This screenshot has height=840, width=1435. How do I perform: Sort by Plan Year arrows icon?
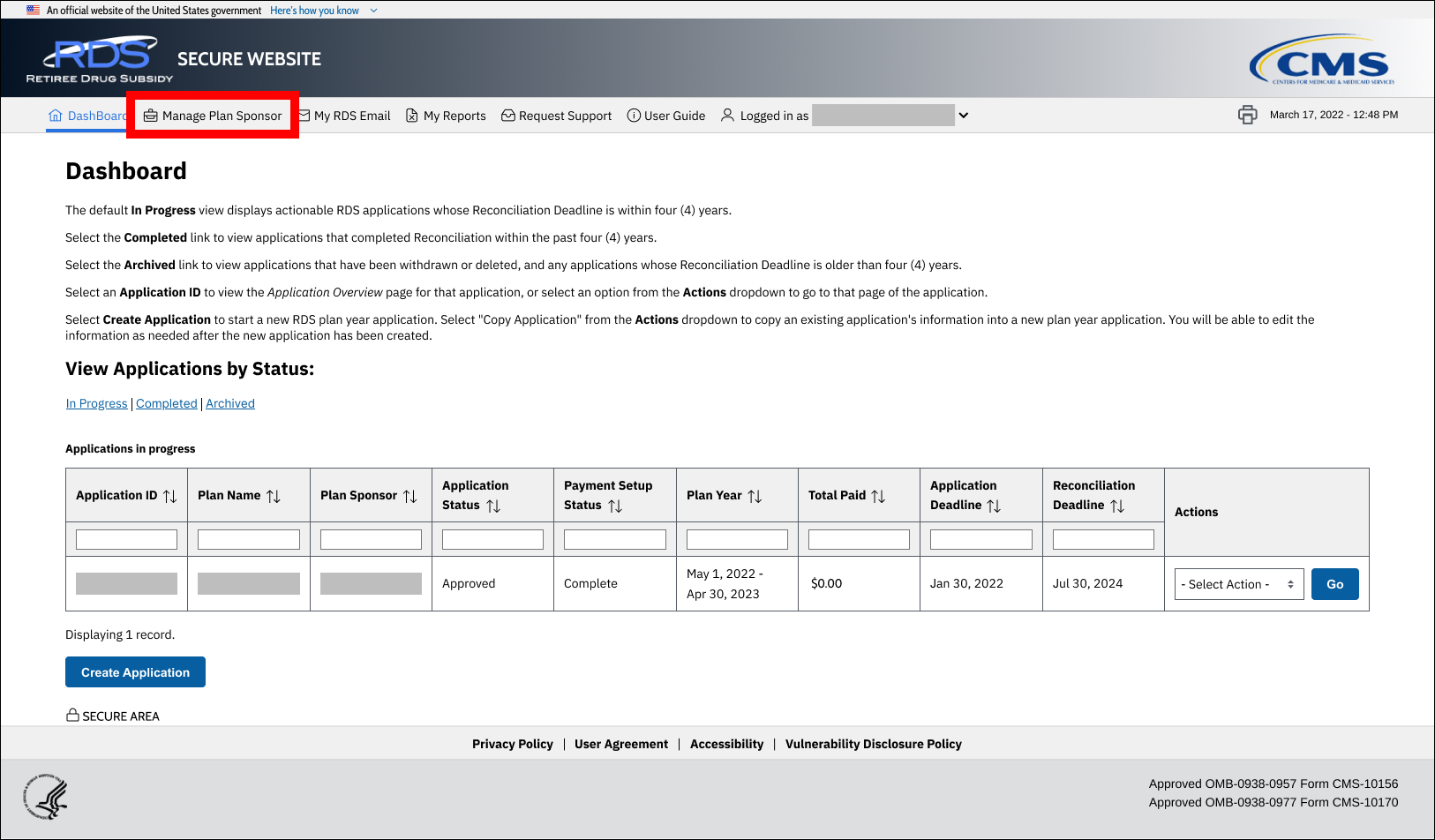[x=755, y=496]
